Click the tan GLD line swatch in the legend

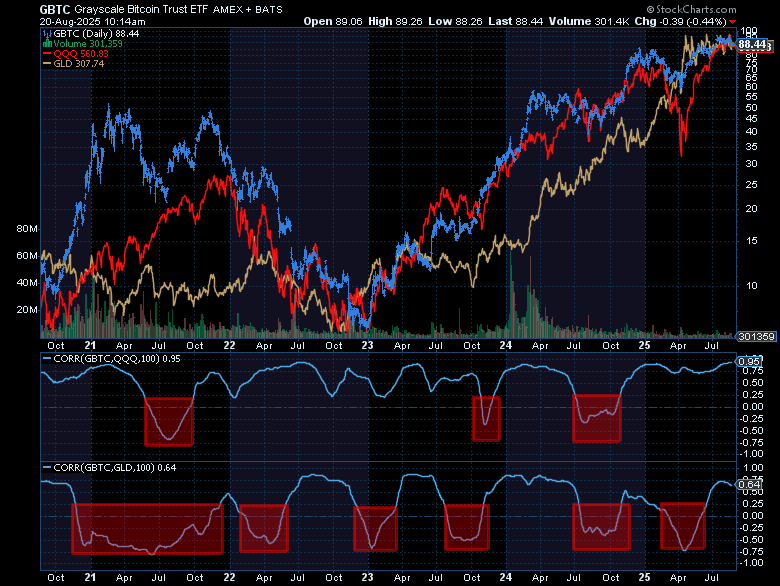47,64
